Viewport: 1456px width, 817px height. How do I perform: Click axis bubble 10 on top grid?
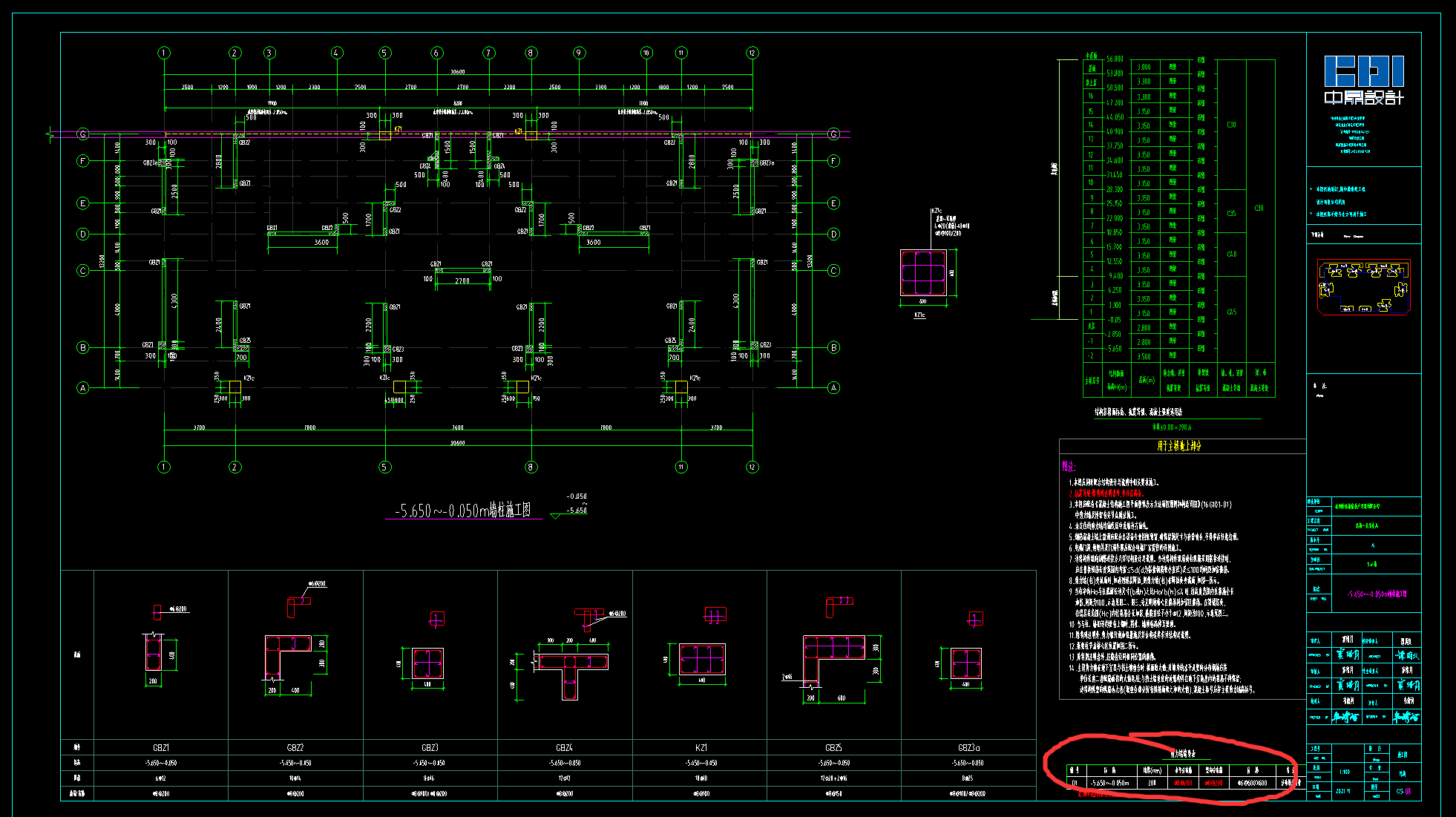pos(646,53)
